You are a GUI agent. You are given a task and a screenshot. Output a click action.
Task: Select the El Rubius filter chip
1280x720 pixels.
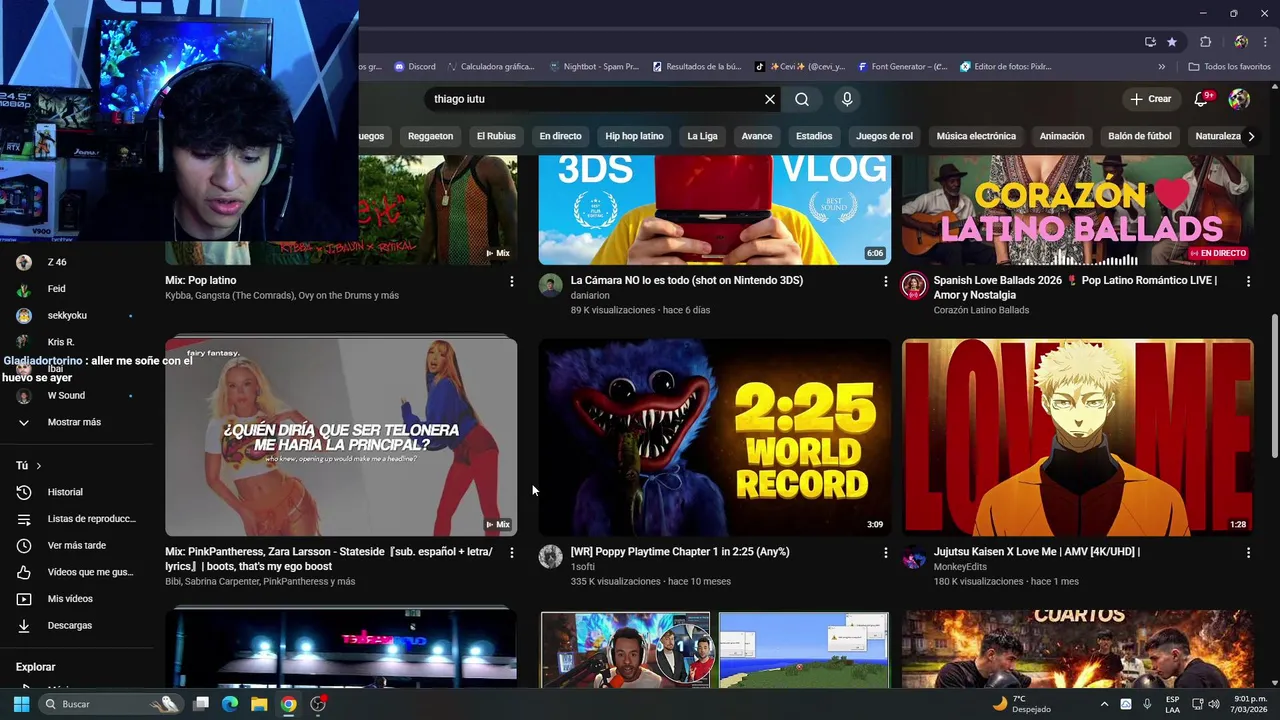496,136
